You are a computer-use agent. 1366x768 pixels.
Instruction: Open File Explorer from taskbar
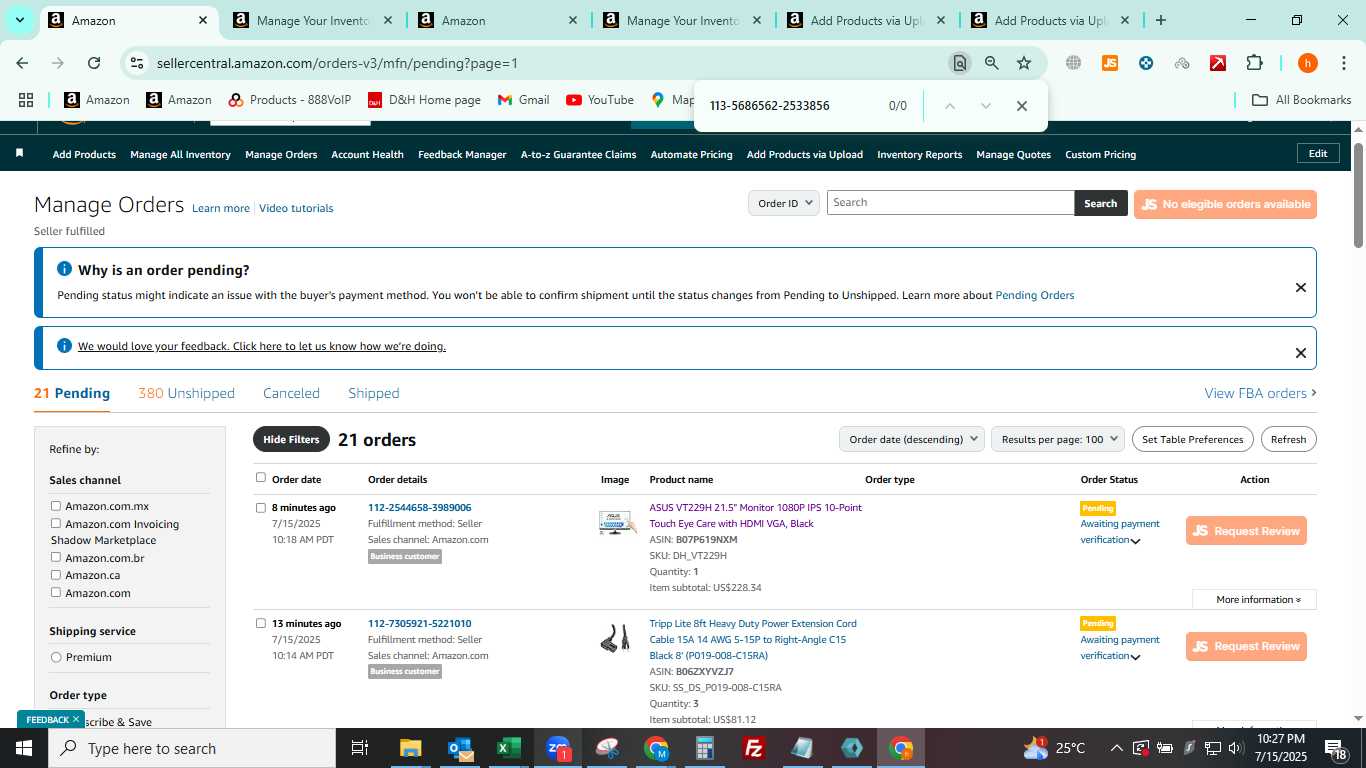(x=410, y=748)
